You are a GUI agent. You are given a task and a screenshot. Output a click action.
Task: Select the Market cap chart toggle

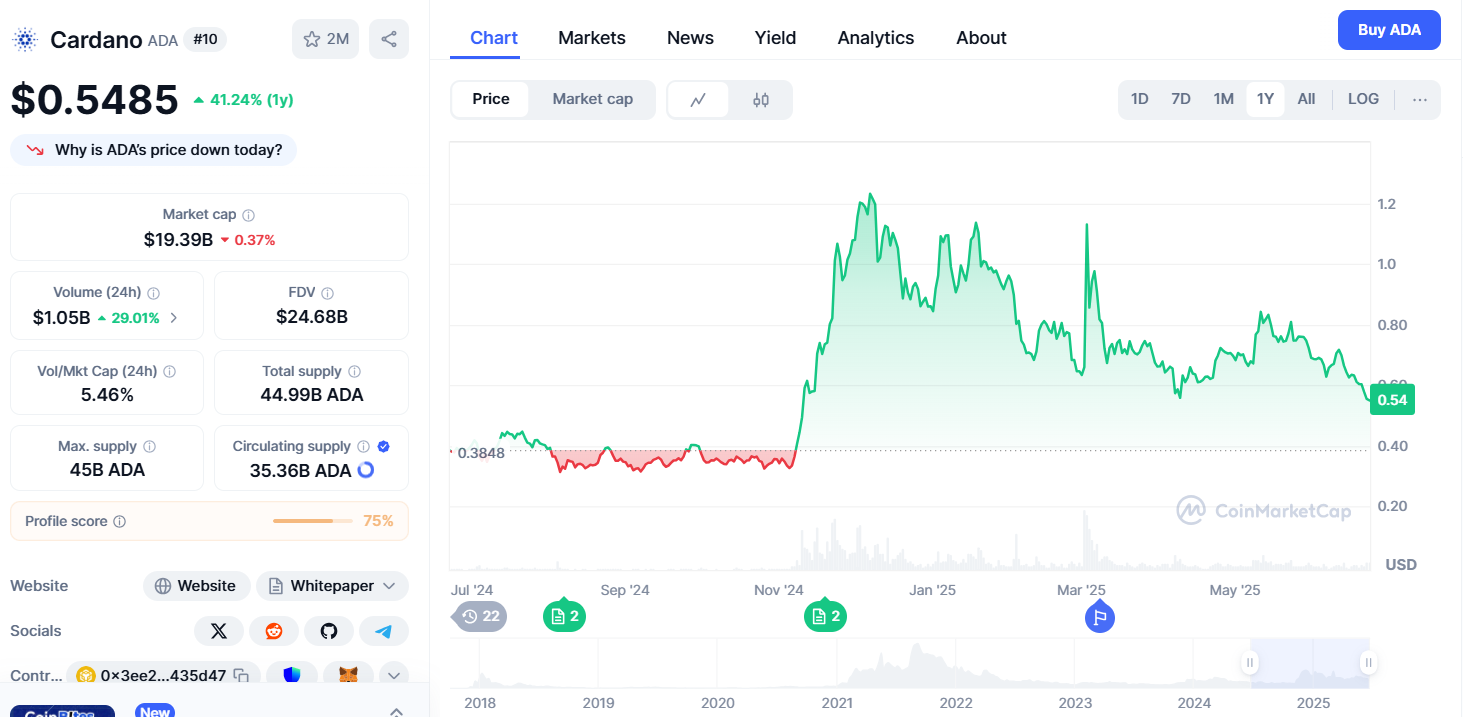(x=593, y=99)
